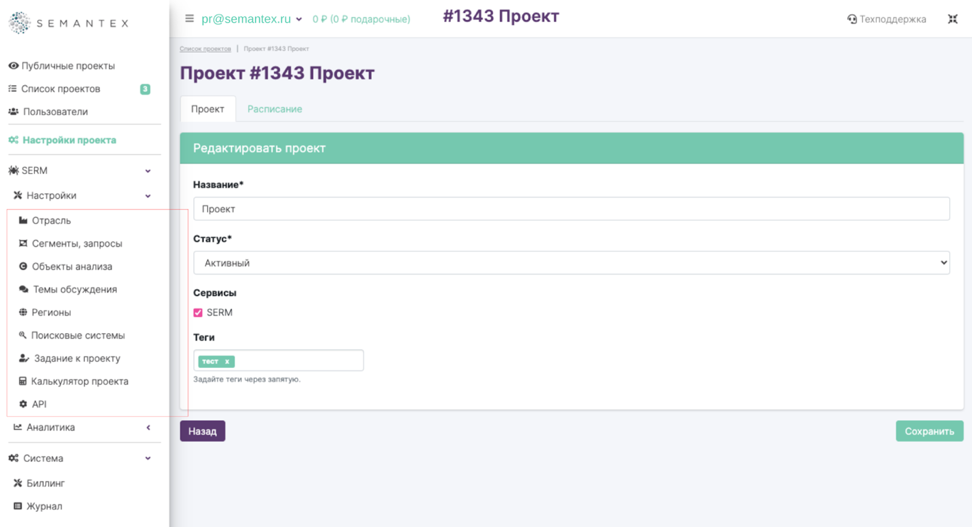The height and width of the screenshot is (527, 972).
Task: Click the list icon beside Список проектов
Action: coord(12,89)
